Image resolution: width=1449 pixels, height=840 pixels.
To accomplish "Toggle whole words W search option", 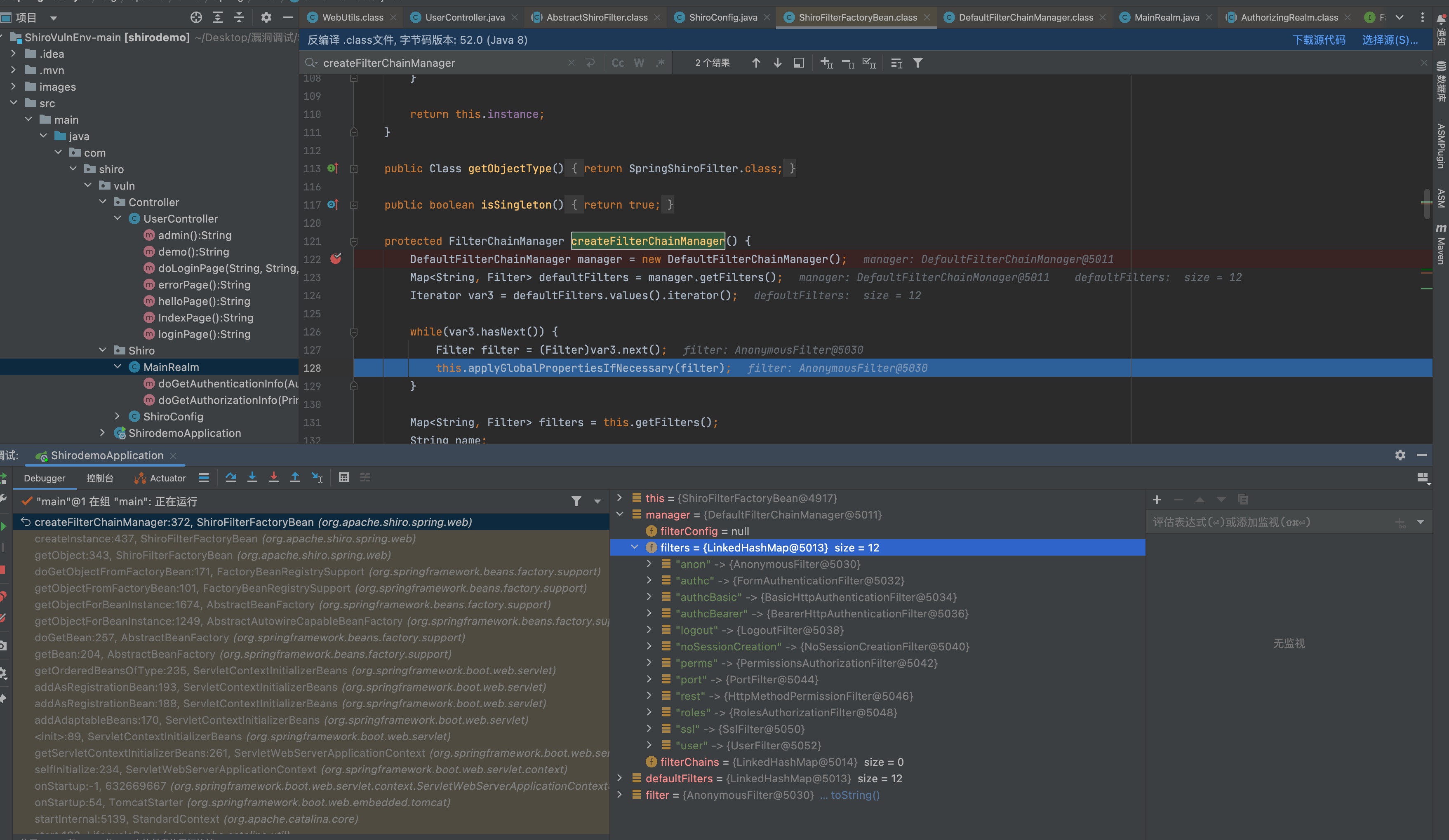I will click(x=639, y=63).
